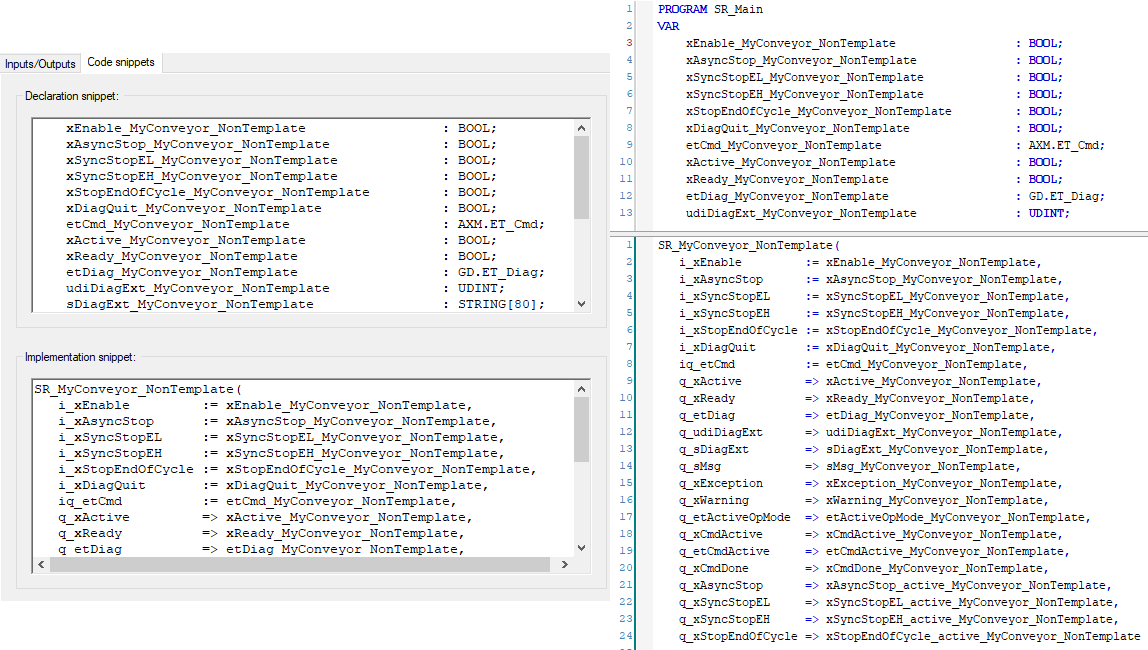Click the SR_MyConveyor_NonTemplate( line in Implementation snippet
The height and width of the screenshot is (650, 1148).
click(x=138, y=389)
